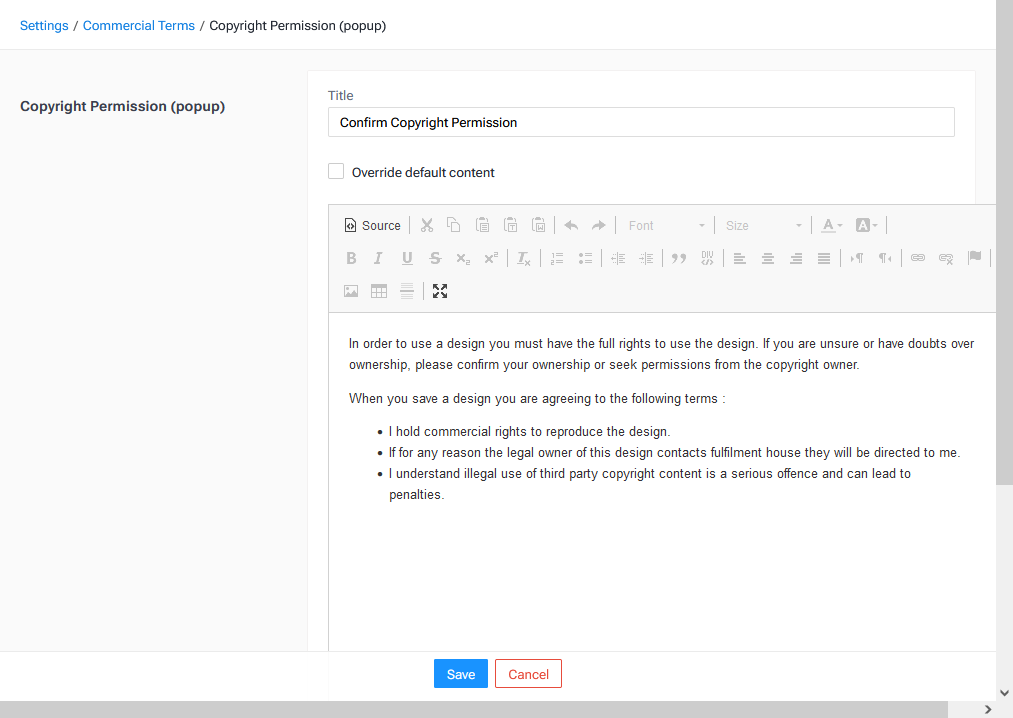Click the Undo arrow icon
The width and height of the screenshot is (1013, 718).
[x=571, y=226]
